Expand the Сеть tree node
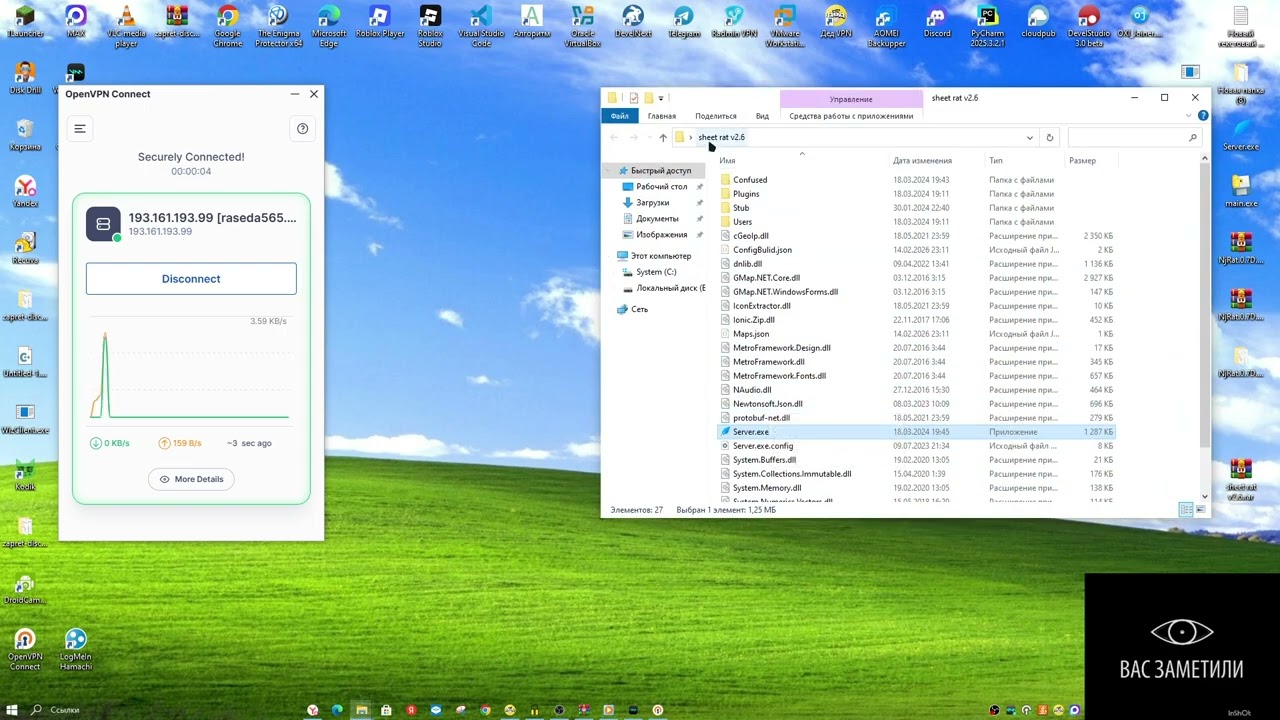Image resolution: width=1280 pixels, height=720 pixels. point(609,309)
